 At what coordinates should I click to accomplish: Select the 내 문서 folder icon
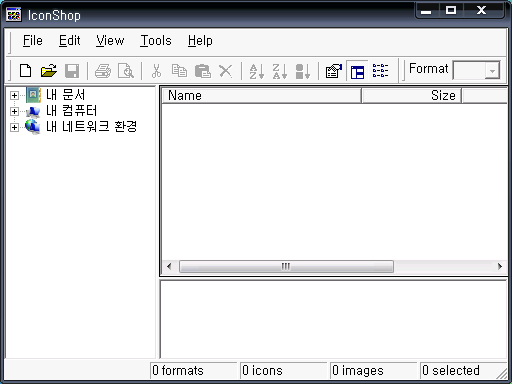click(x=33, y=95)
